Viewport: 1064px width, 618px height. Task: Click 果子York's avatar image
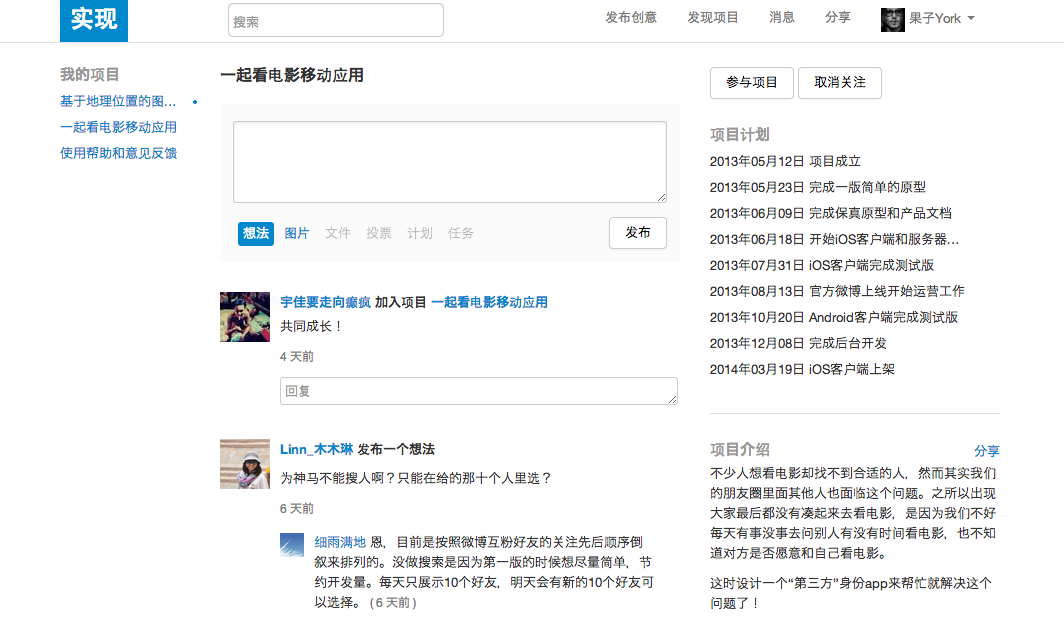pos(892,19)
